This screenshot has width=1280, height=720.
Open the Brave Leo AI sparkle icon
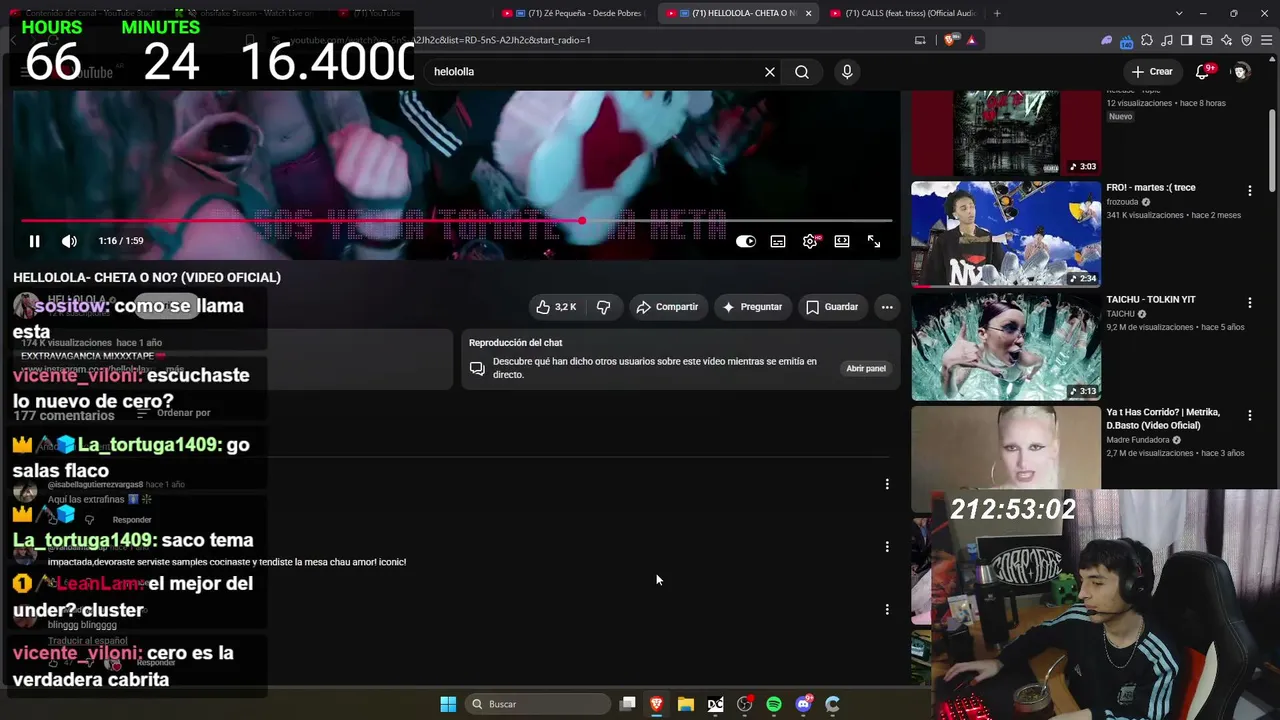[x=1226, y=40]
